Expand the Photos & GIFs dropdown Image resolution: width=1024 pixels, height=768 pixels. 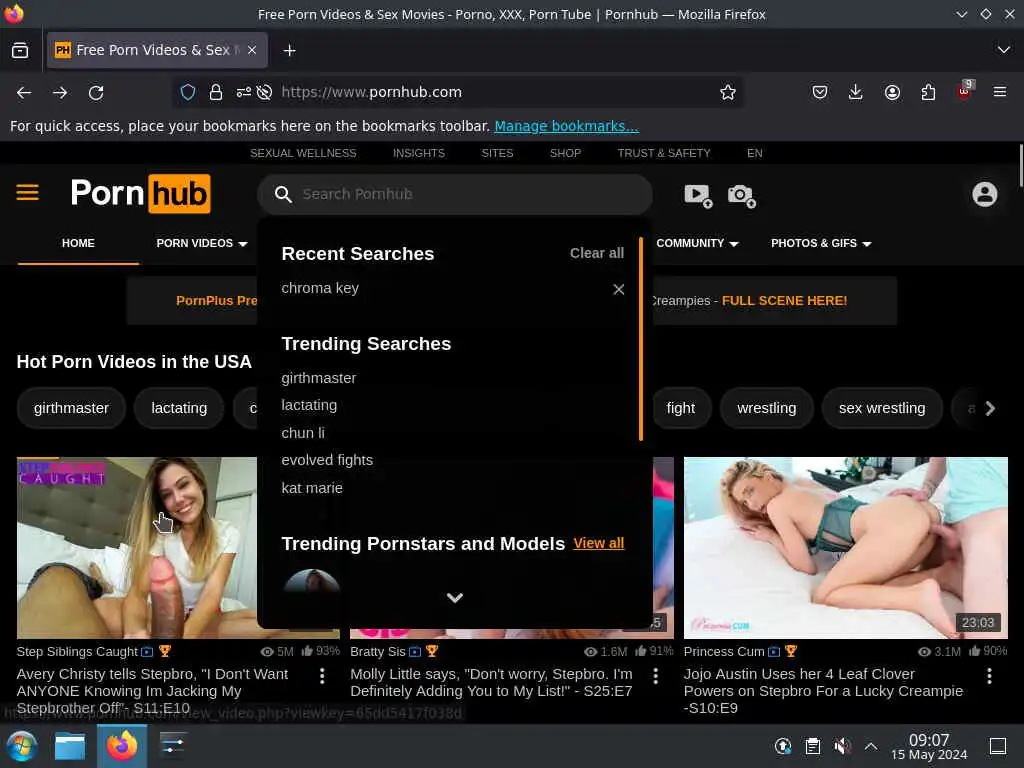click(x=821, y=243)
